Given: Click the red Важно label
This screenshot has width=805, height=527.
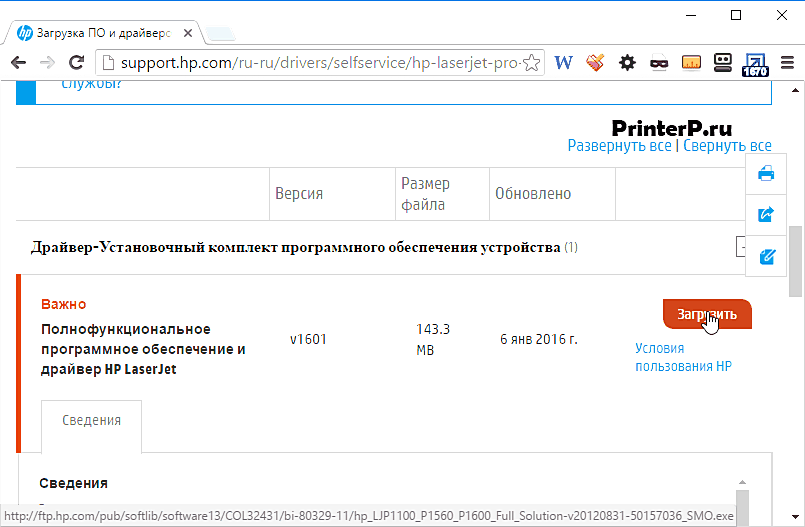Looking at the screenshot, I should 64,304.
